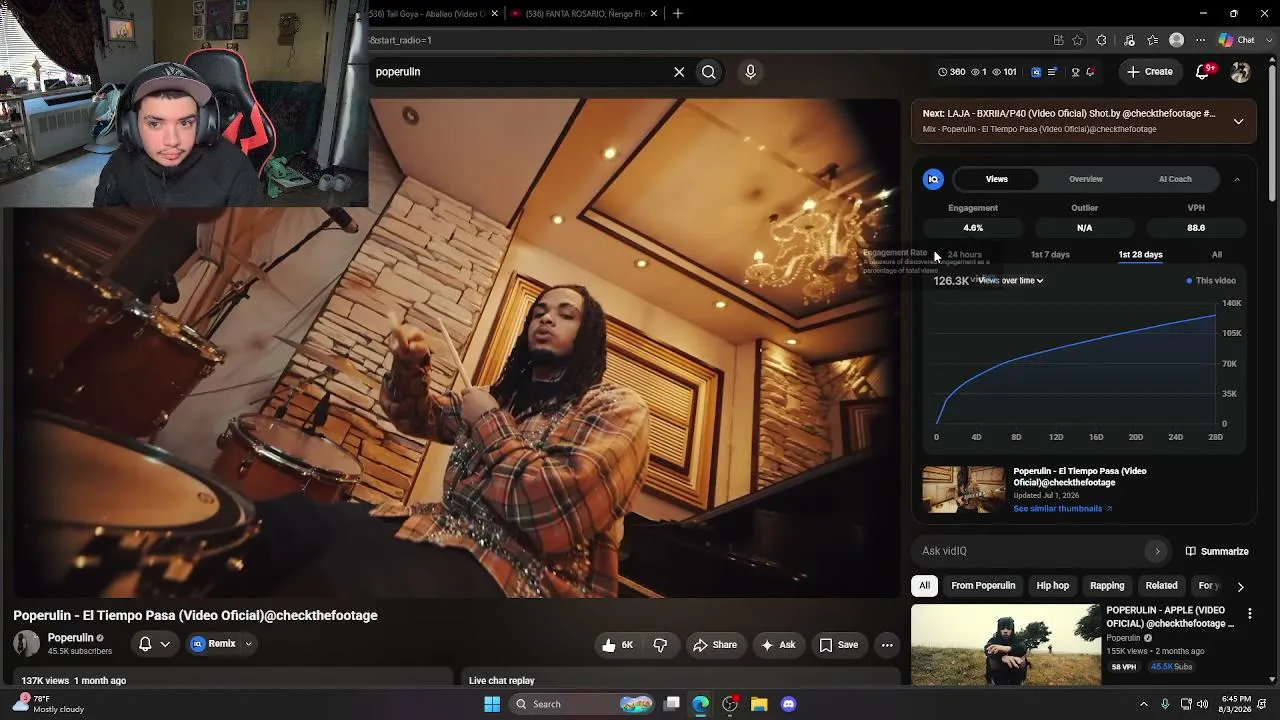
Task: Open the YouTube account avatar menu
Action: pyautogui.click(x=1241, y=72)
